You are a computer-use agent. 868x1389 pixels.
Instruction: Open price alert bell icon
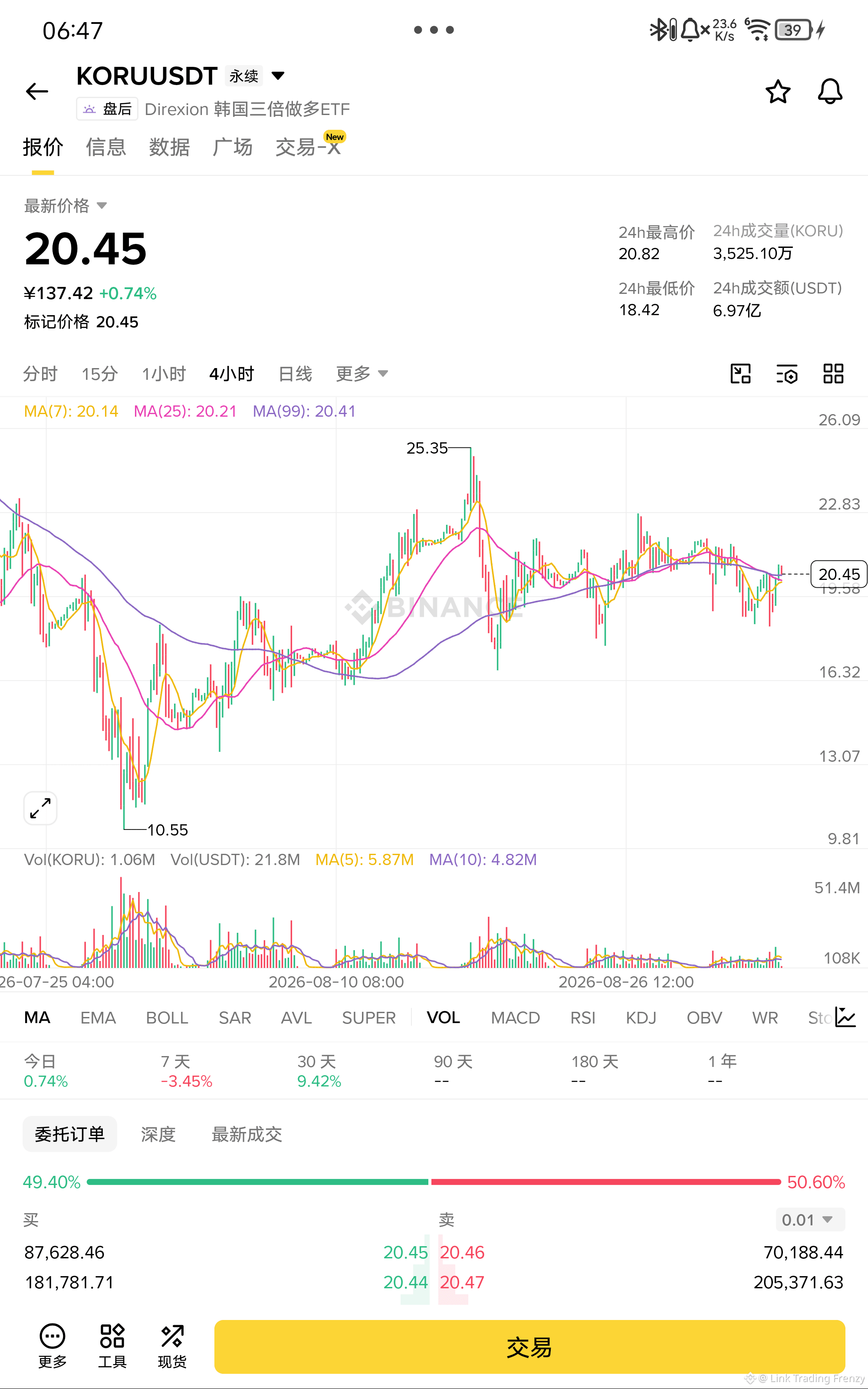[x=829, y=91]
